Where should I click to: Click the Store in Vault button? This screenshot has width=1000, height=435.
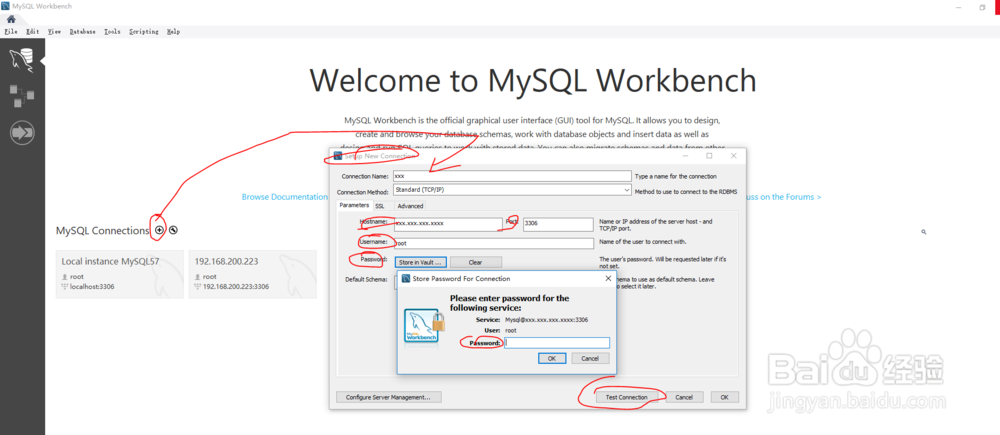pyautogui.click(x=419, y=262)
